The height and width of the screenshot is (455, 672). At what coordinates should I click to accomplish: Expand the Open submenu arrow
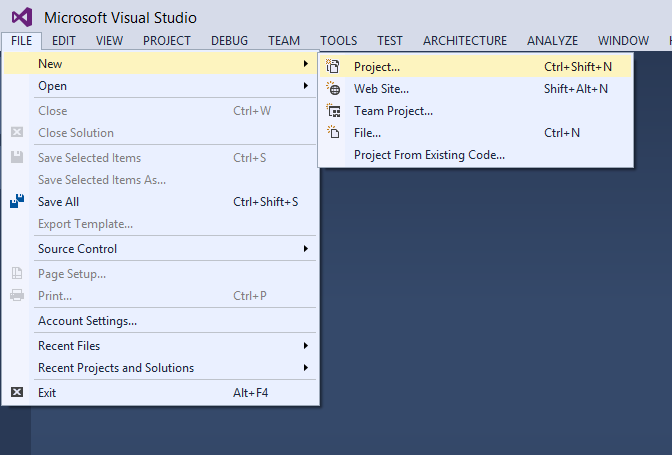(306, 86)
